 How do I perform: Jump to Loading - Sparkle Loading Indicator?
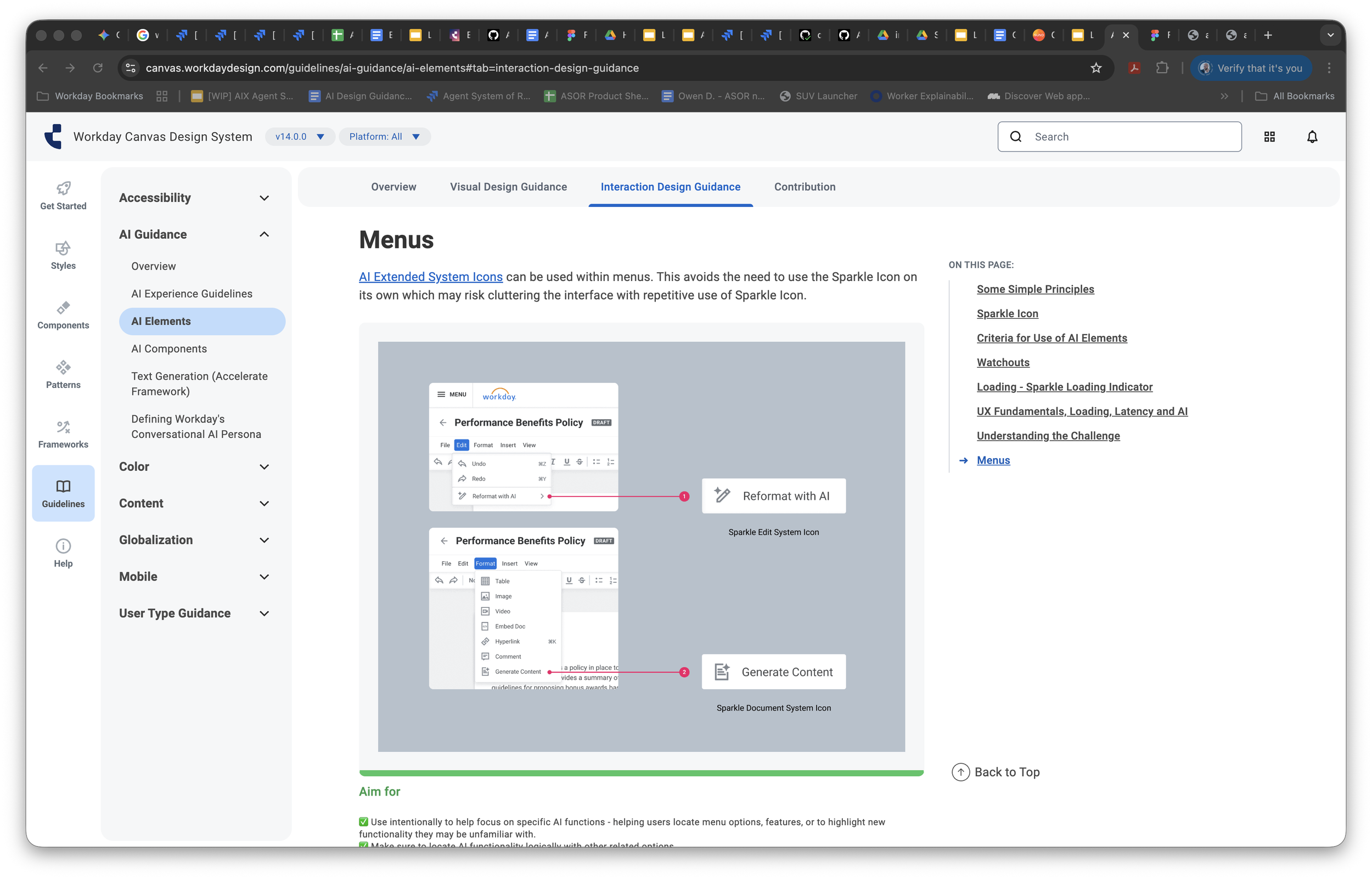(1064, 387)
